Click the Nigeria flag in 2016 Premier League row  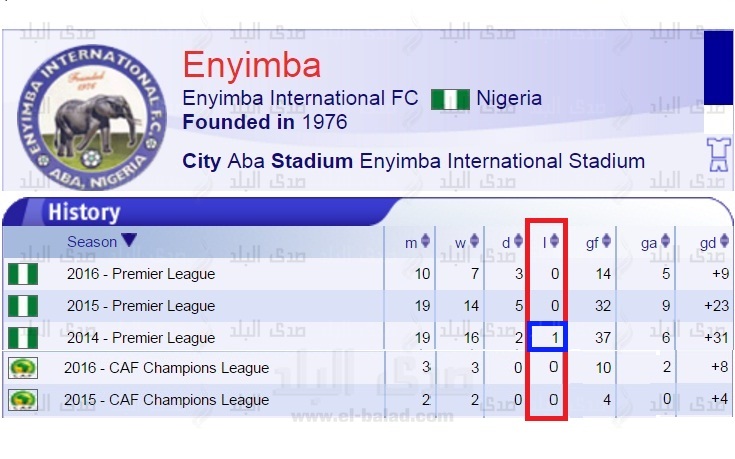click(23, 274)
